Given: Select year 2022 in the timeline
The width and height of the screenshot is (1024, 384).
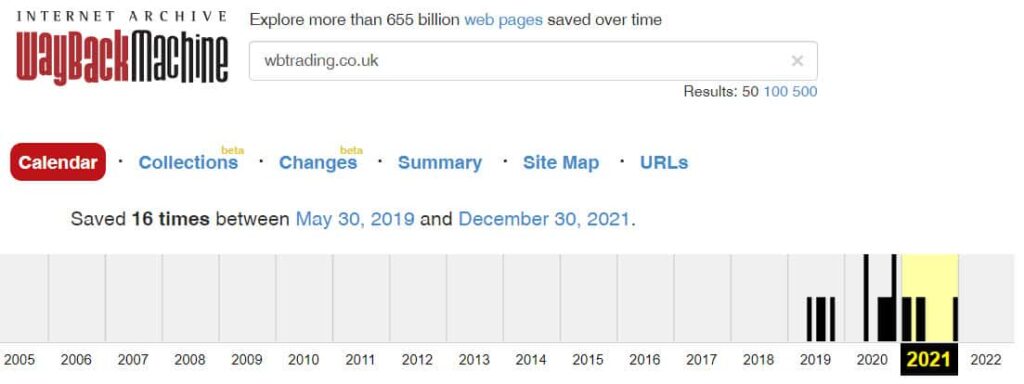Looking at the screenshot, I should tap(985, 360).
